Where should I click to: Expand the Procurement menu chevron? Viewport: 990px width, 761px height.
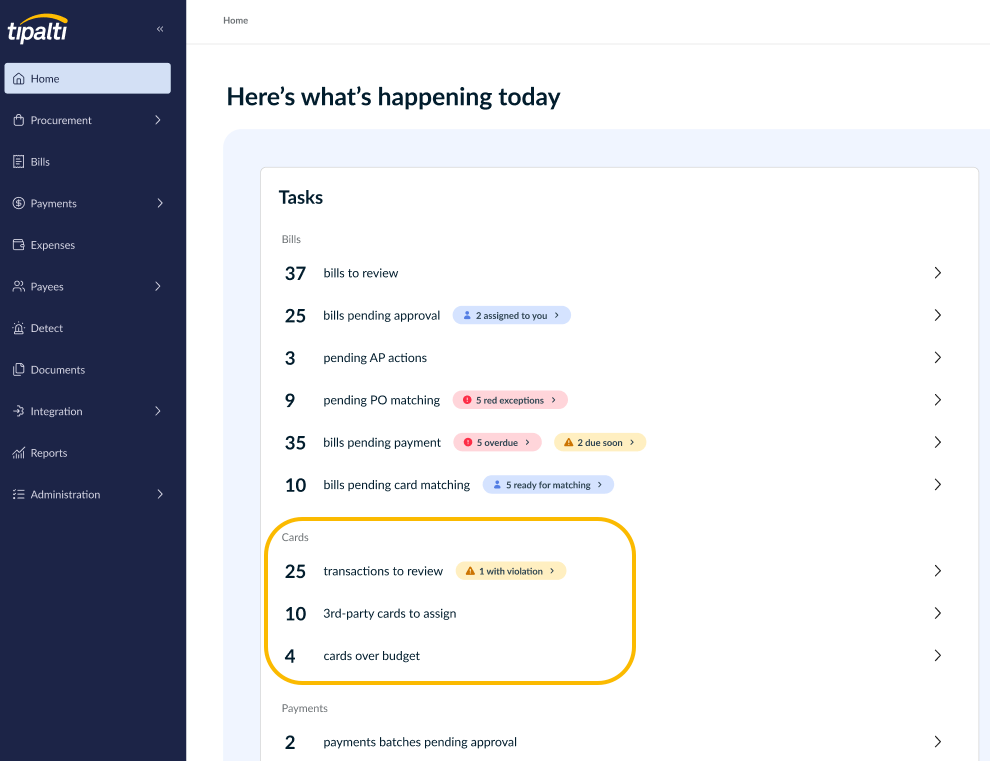[158, 120]
